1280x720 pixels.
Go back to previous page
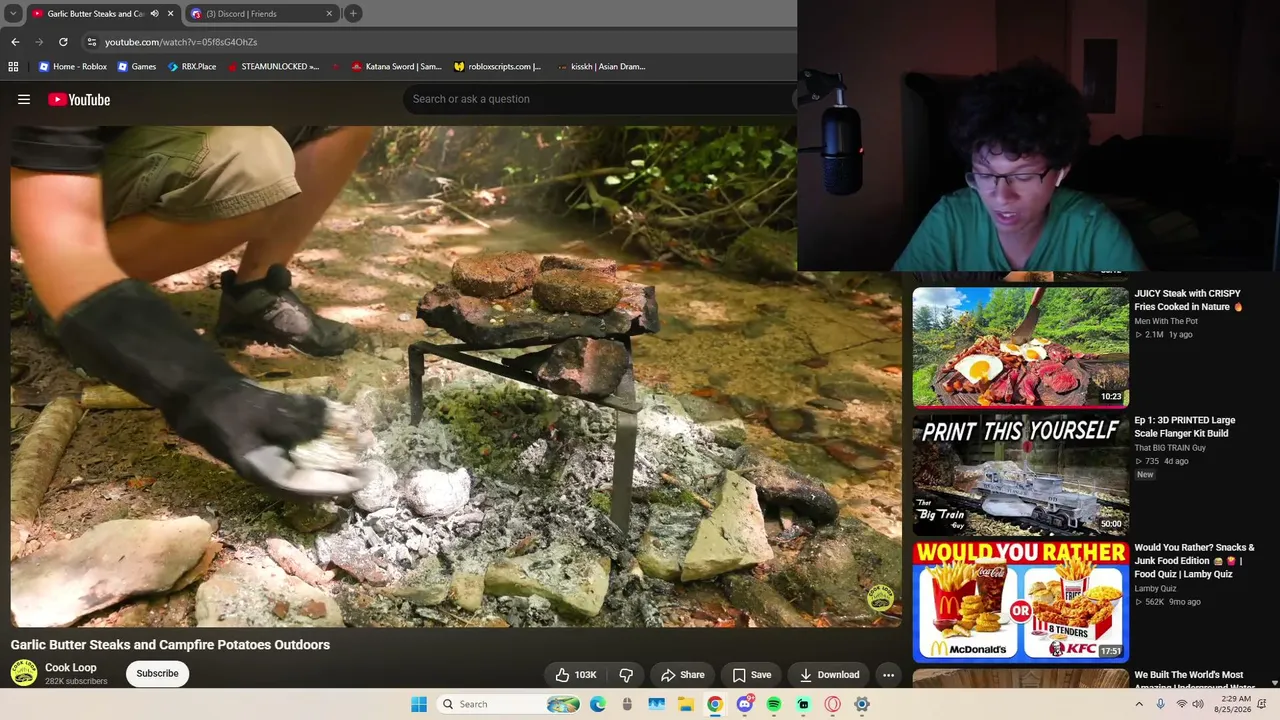[x=15, y=42]
